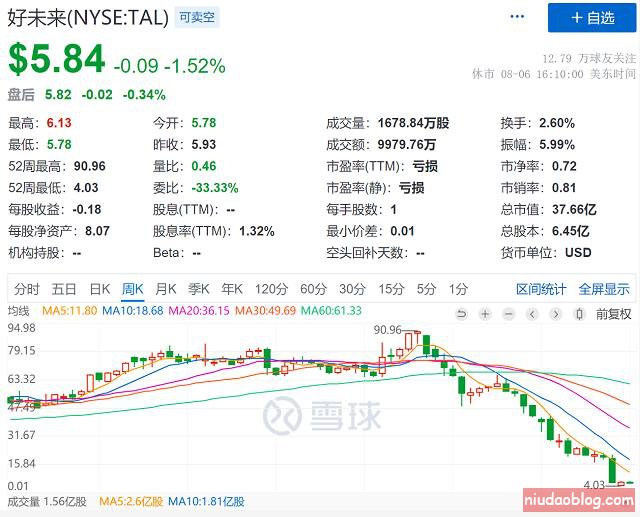Click the 52周最高 value 90.96

(90, 166)
